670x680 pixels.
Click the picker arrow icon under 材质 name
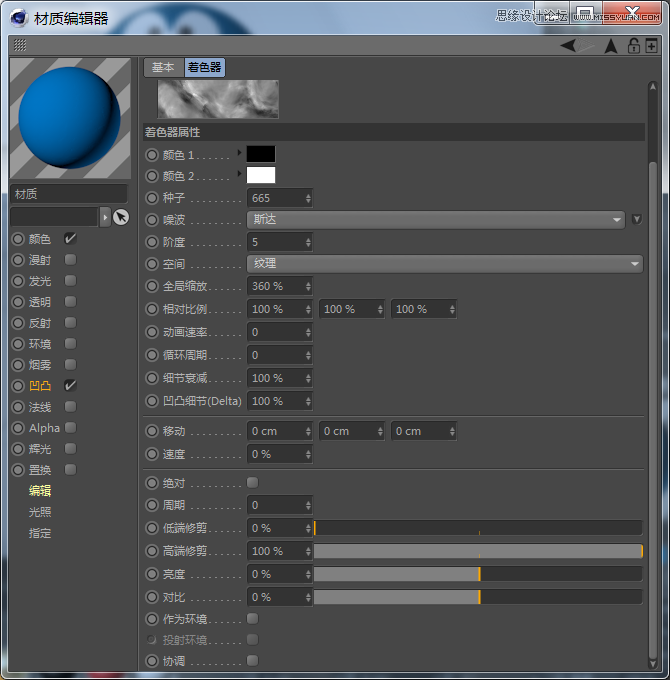pos(121,217)
